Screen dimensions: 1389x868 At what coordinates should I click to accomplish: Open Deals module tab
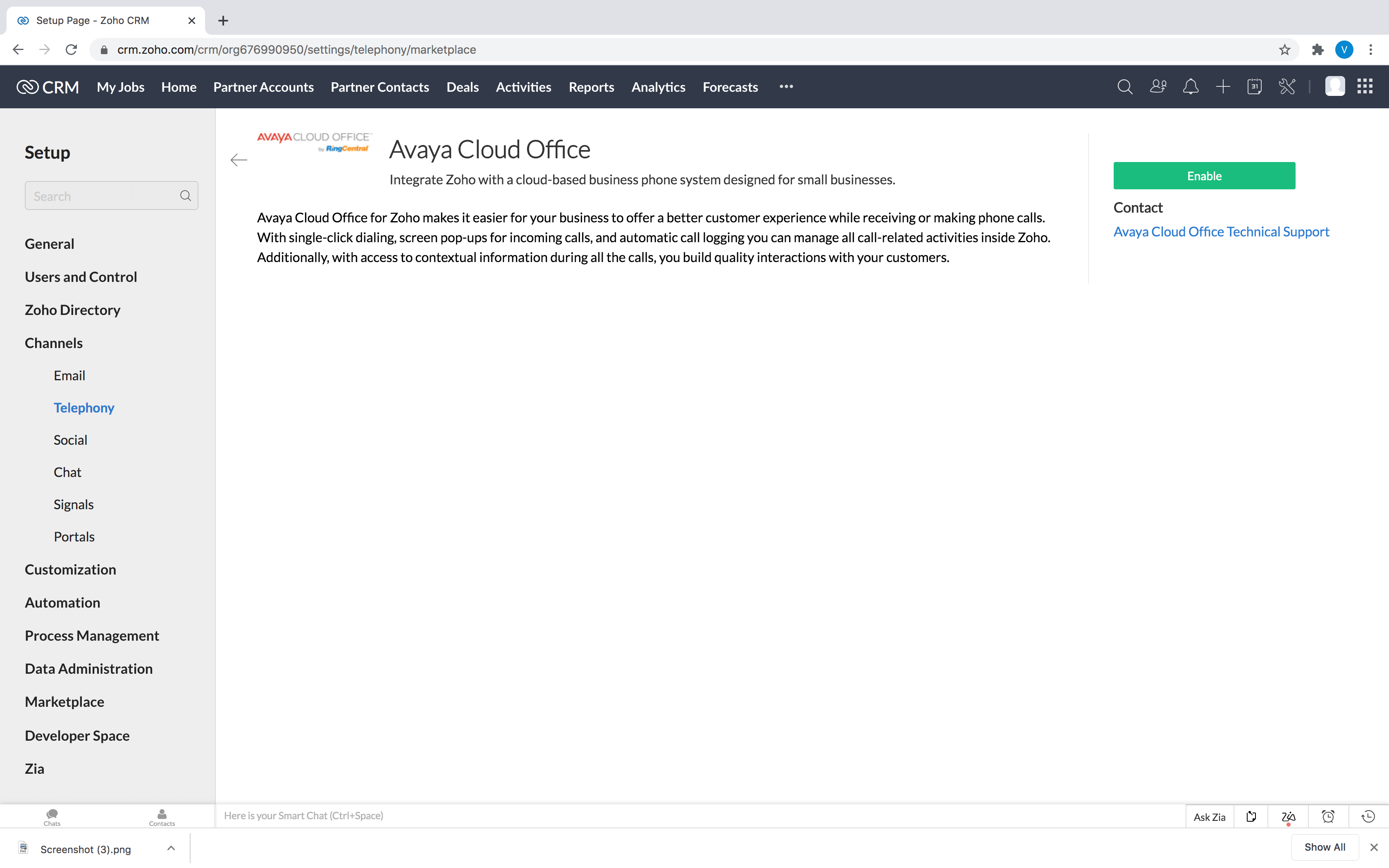tap(463, 87)
